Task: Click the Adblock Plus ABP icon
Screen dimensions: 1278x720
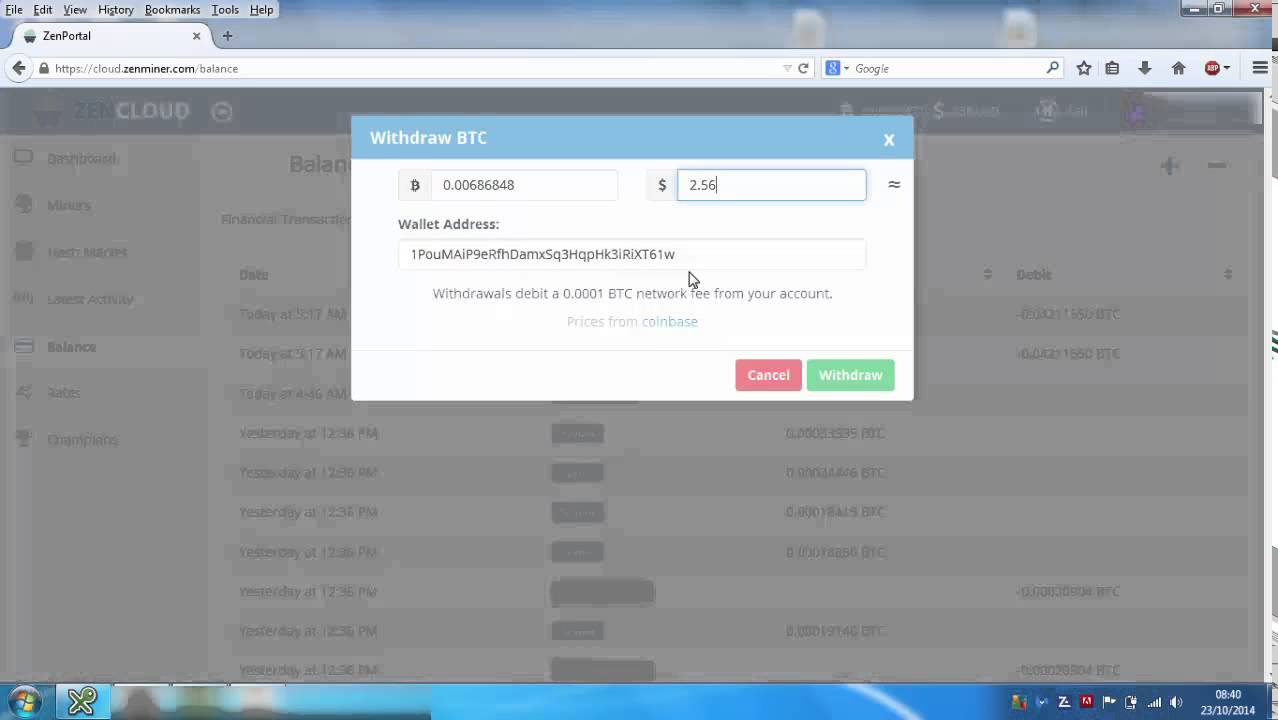Action: point(1212,68)
